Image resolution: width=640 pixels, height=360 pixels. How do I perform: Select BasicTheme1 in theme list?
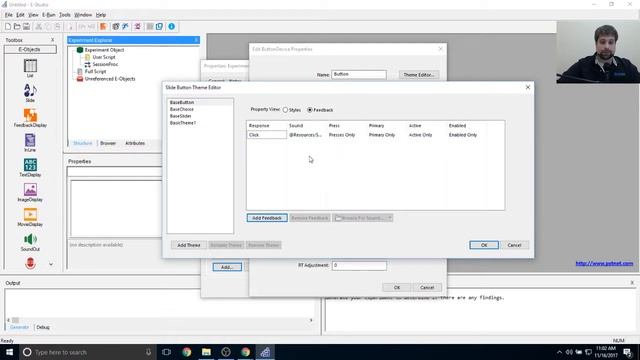click(183, 123)
